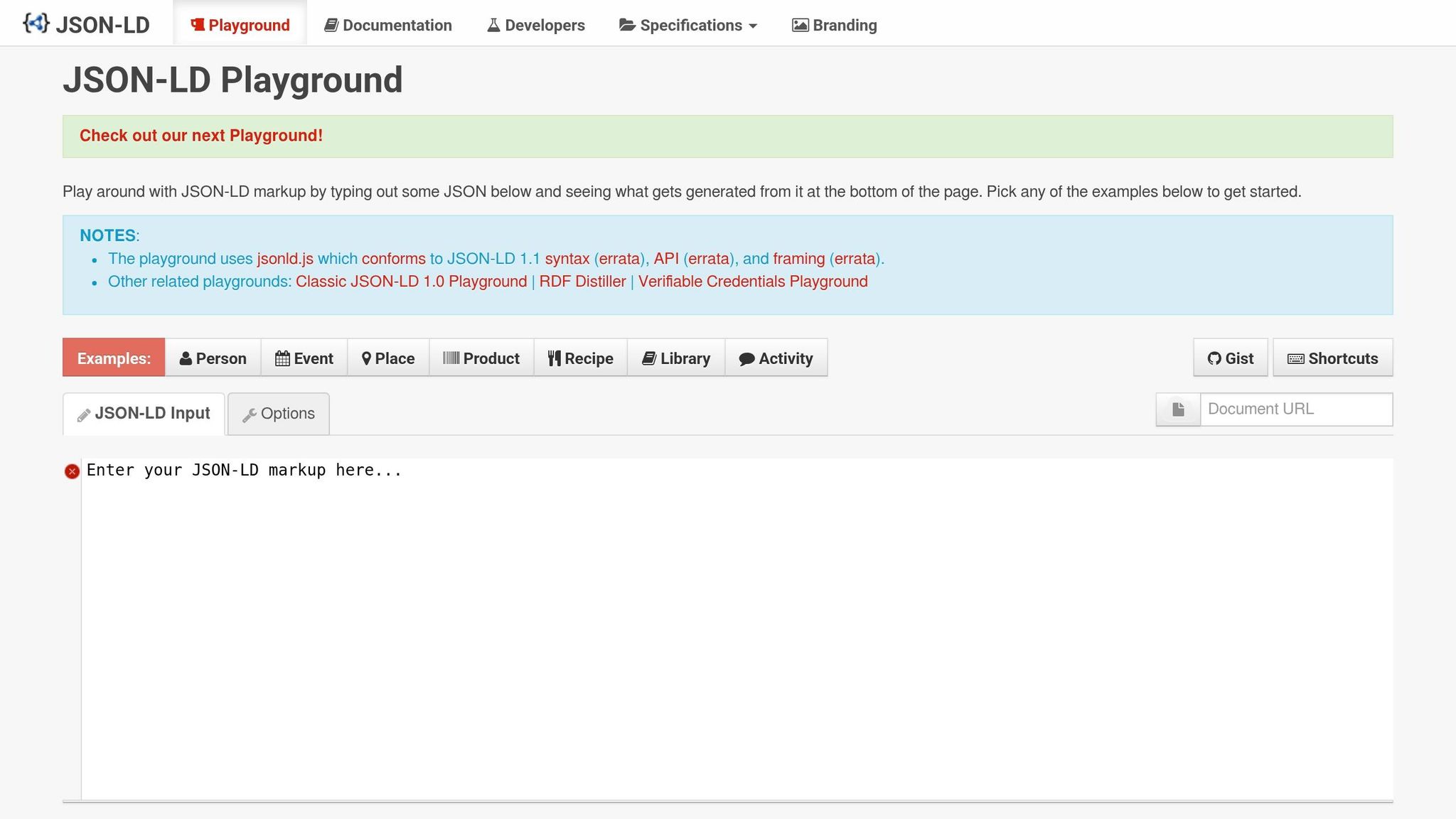Open the Branding page
Image resolution: width=1456 pixels, height=819 pixels.
tap(835, 25)
